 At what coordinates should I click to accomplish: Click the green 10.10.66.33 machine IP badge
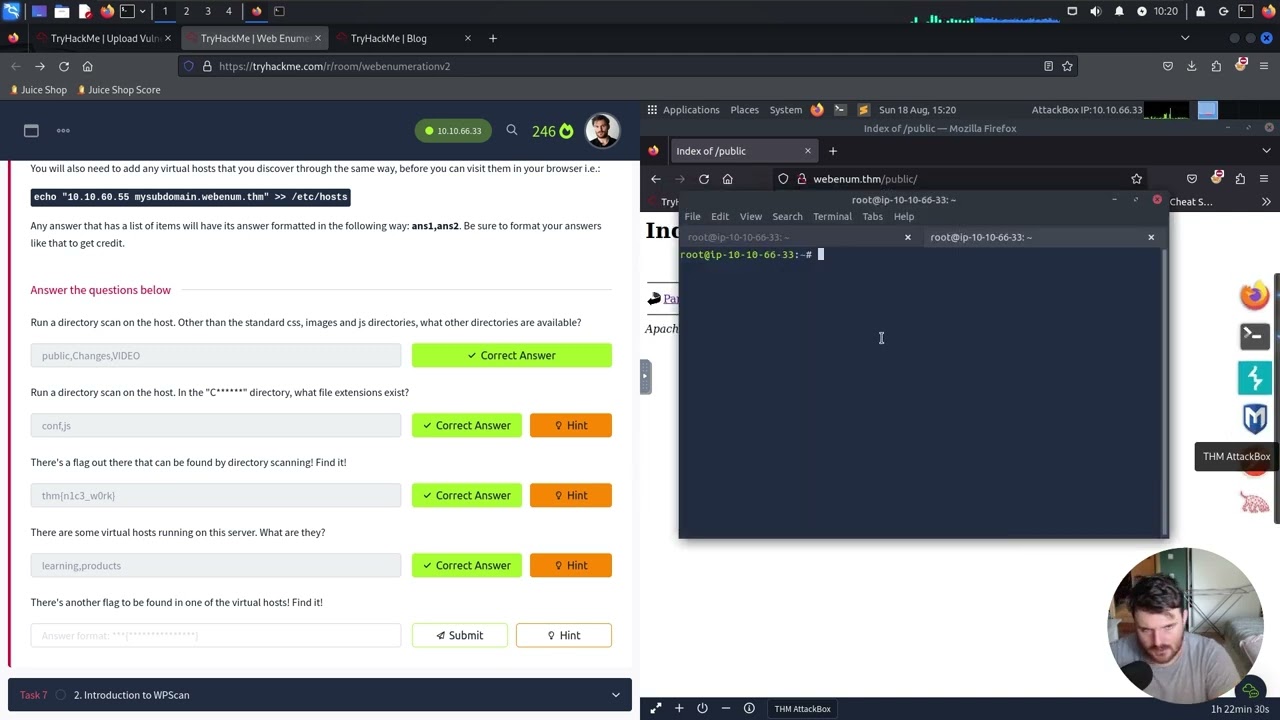coord(453,131)
